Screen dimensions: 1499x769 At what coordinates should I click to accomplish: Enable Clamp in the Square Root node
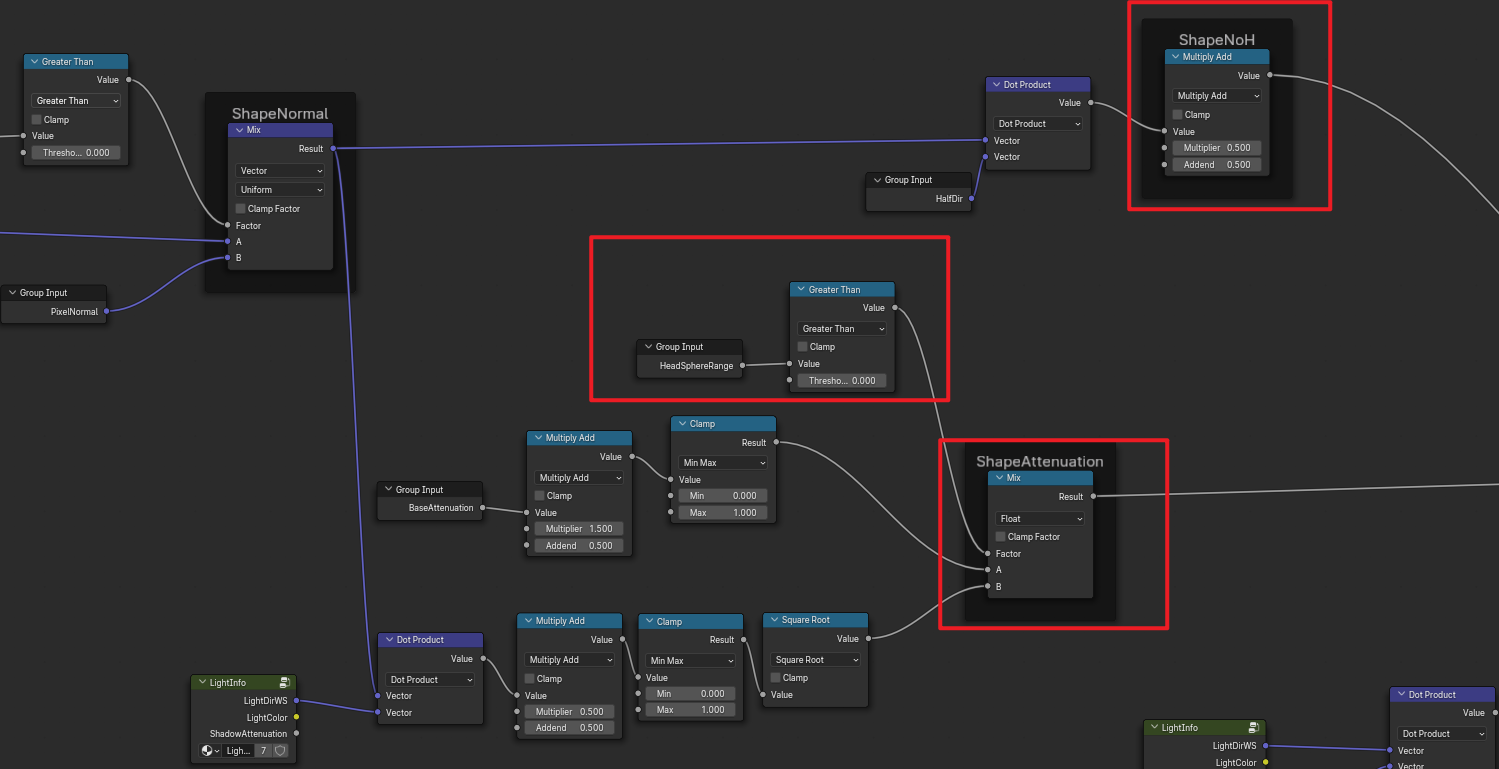coord(775,678)
